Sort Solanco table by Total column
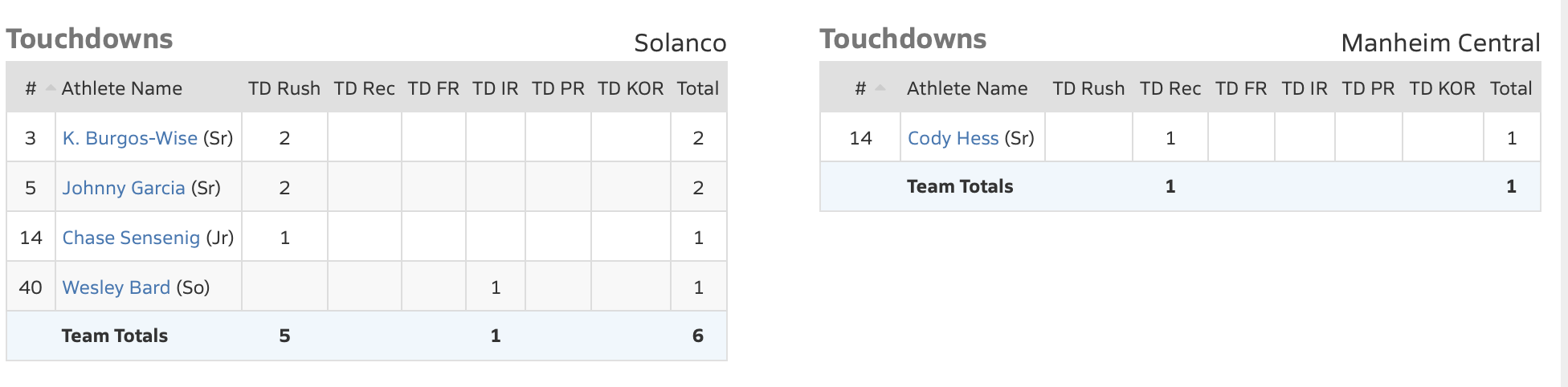Viewport: 1568px width, 387px height. coord(697,88)
